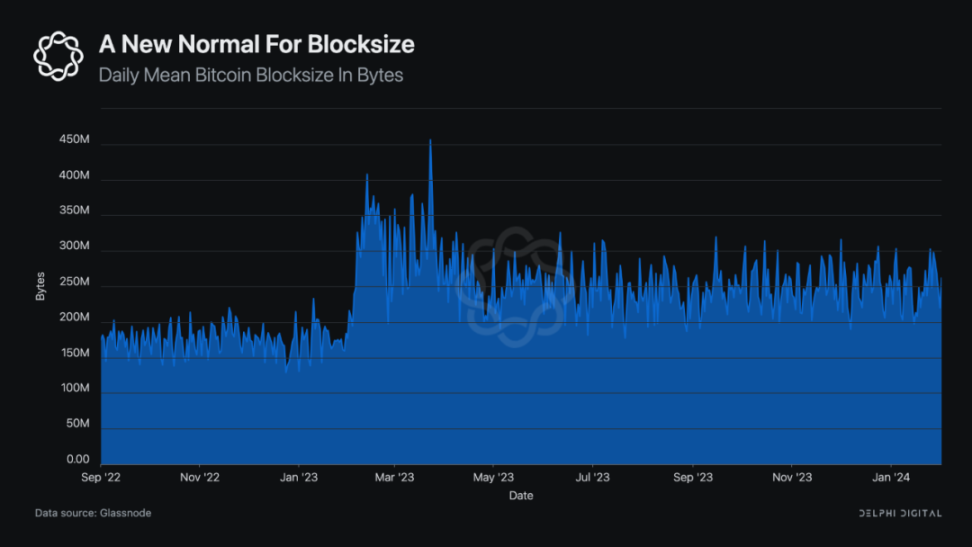Click the Delphi Digital branding text
This screenshot has height=547, width=972.
click(x=899, y=513)
